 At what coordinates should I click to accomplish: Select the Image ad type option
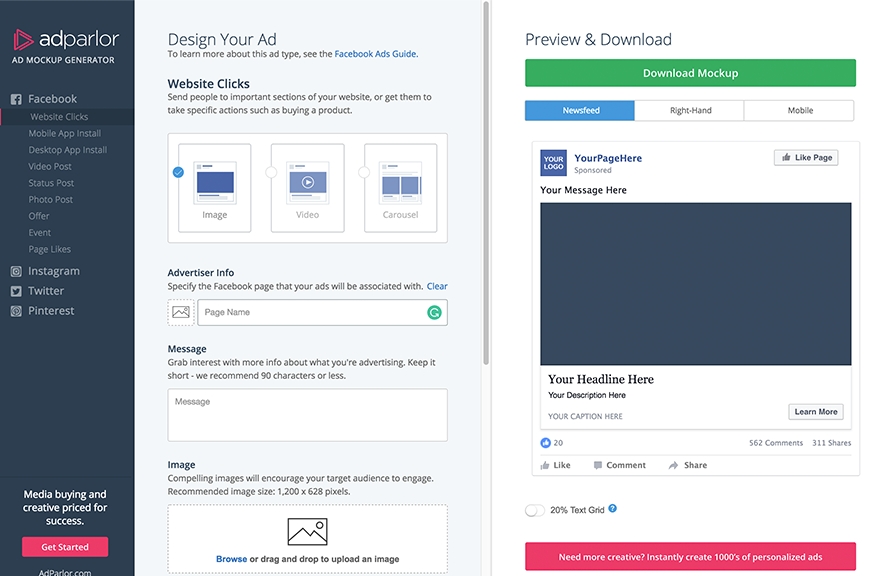coord(214,188)
